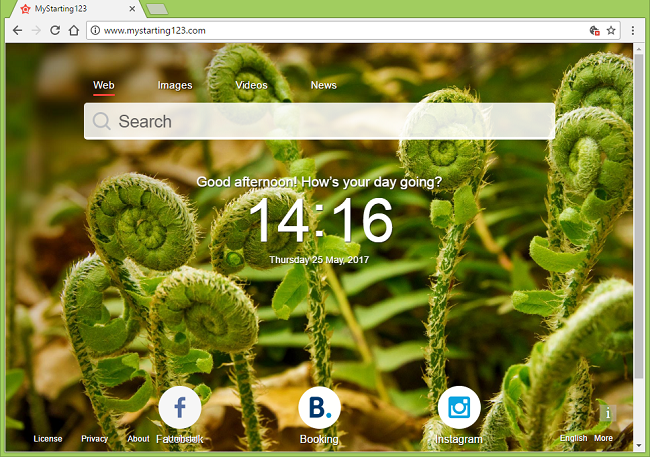The width and height of the screenshot is (650, 457).
Task: Switch to the Videos search tab
Action: coord(251,85)
